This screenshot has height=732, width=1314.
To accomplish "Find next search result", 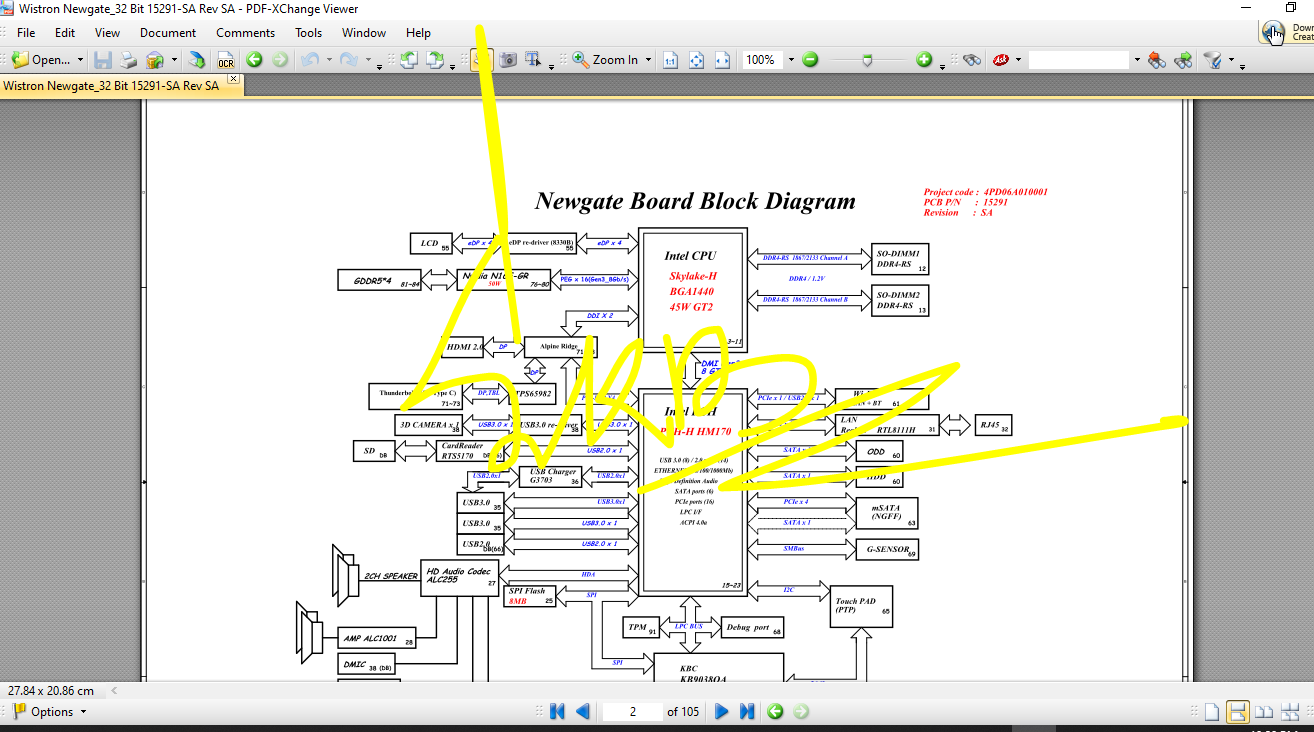I will tap(1183, 60).
